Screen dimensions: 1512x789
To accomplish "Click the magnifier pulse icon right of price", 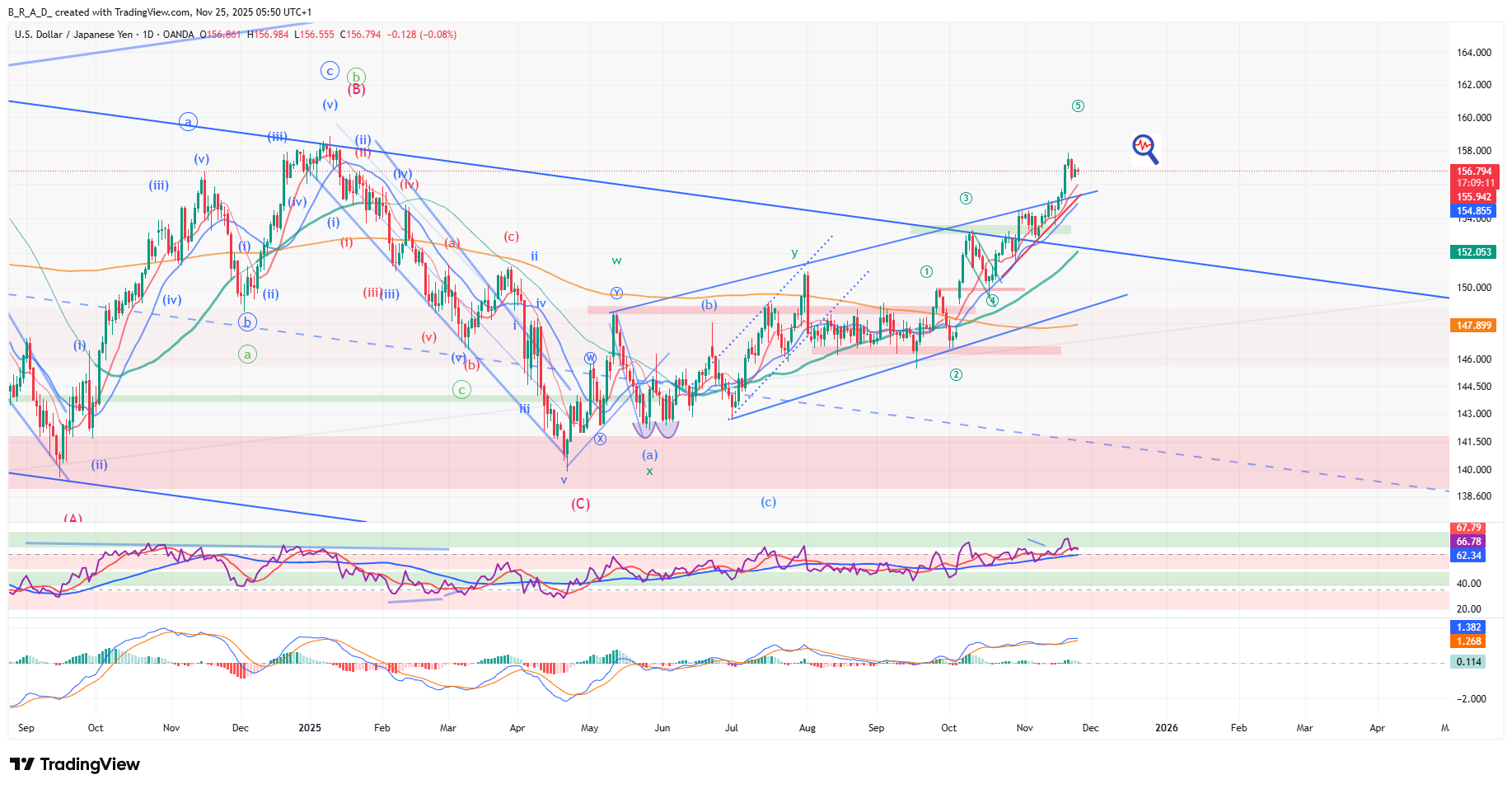I will pyautogui.click(x=1145, y=149).
